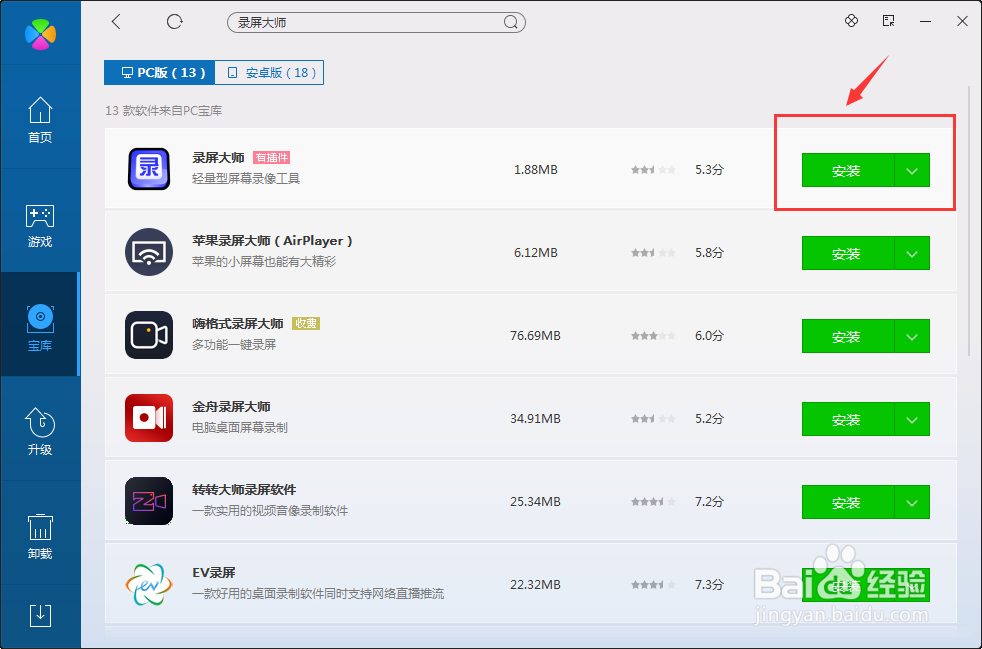Click description 多功能一键录屏
The width and height of the screenshot is (982, 649).
[x=234, y=345]
